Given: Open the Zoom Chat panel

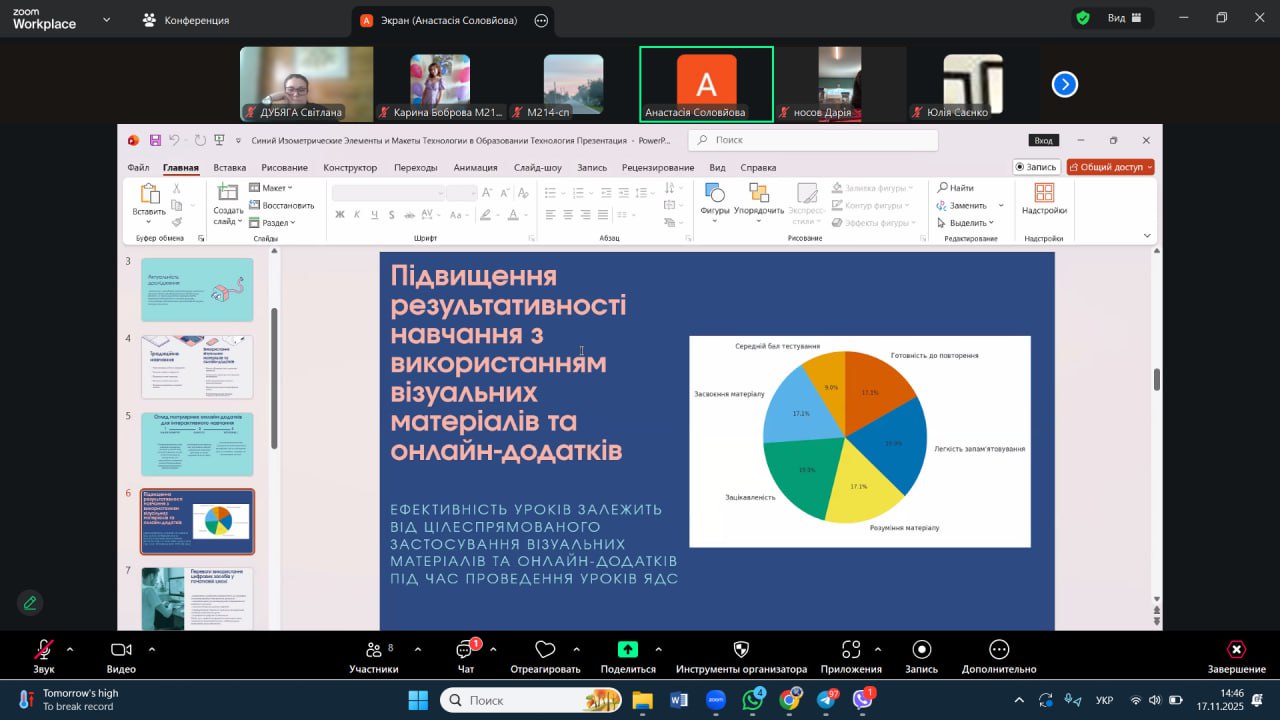Looking at the screenshot, I should (x=465, y=651).
